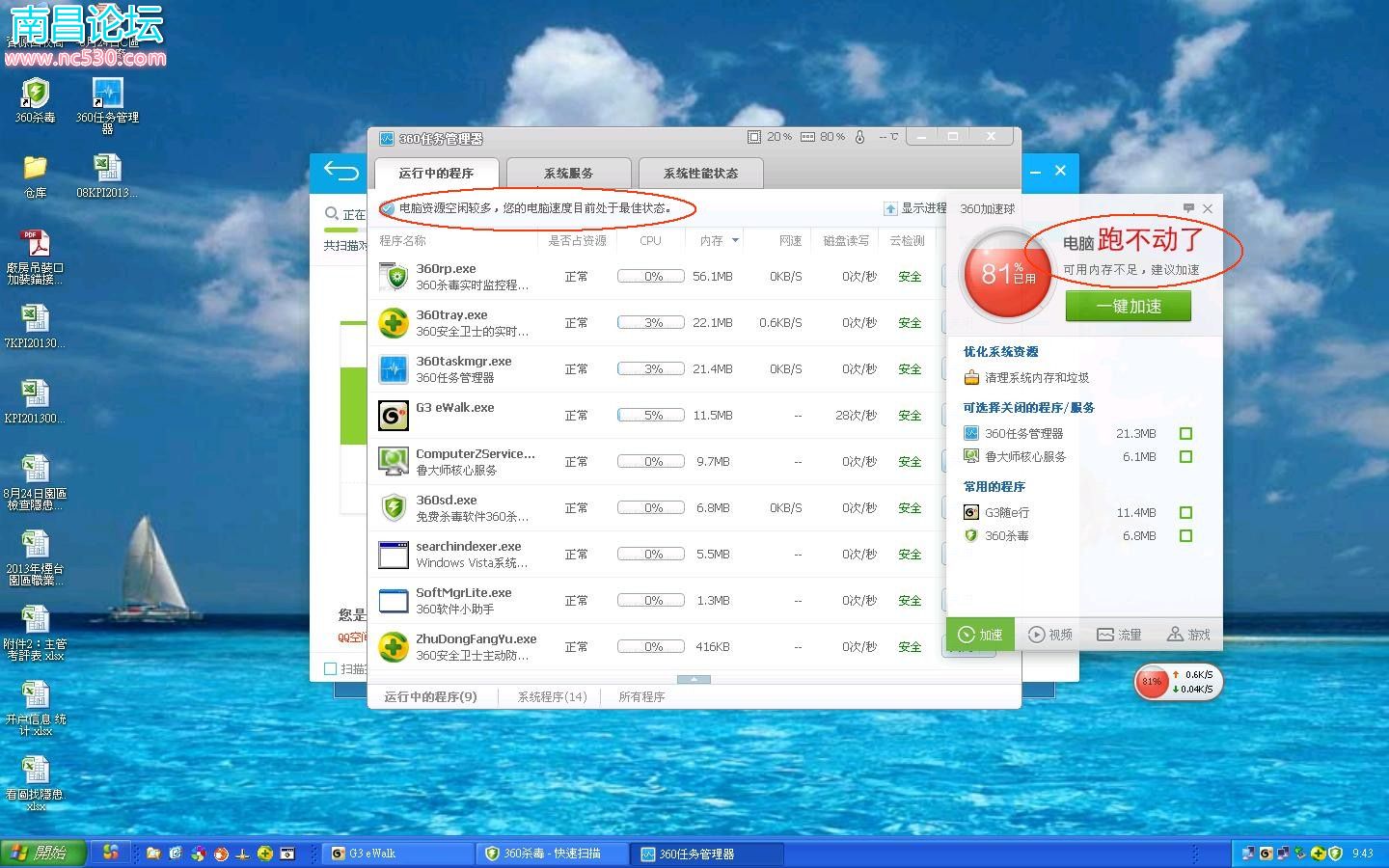Screen dimensions: 1389x868
Task: Click the SoftMgrLite.exe process icon
Action: pyautogui.click(x=394, y=601)
